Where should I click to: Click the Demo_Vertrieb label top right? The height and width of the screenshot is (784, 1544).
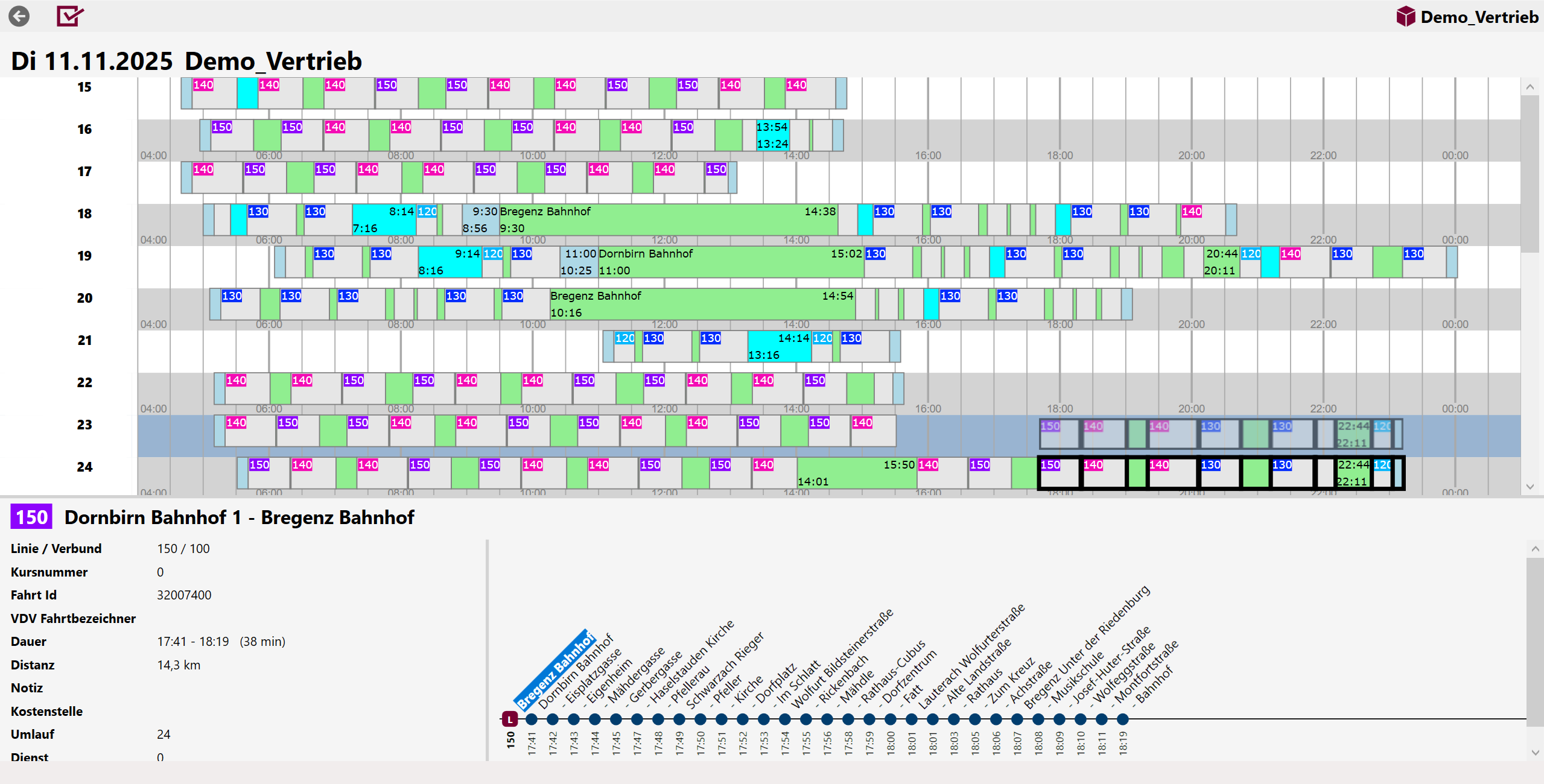1479,17
